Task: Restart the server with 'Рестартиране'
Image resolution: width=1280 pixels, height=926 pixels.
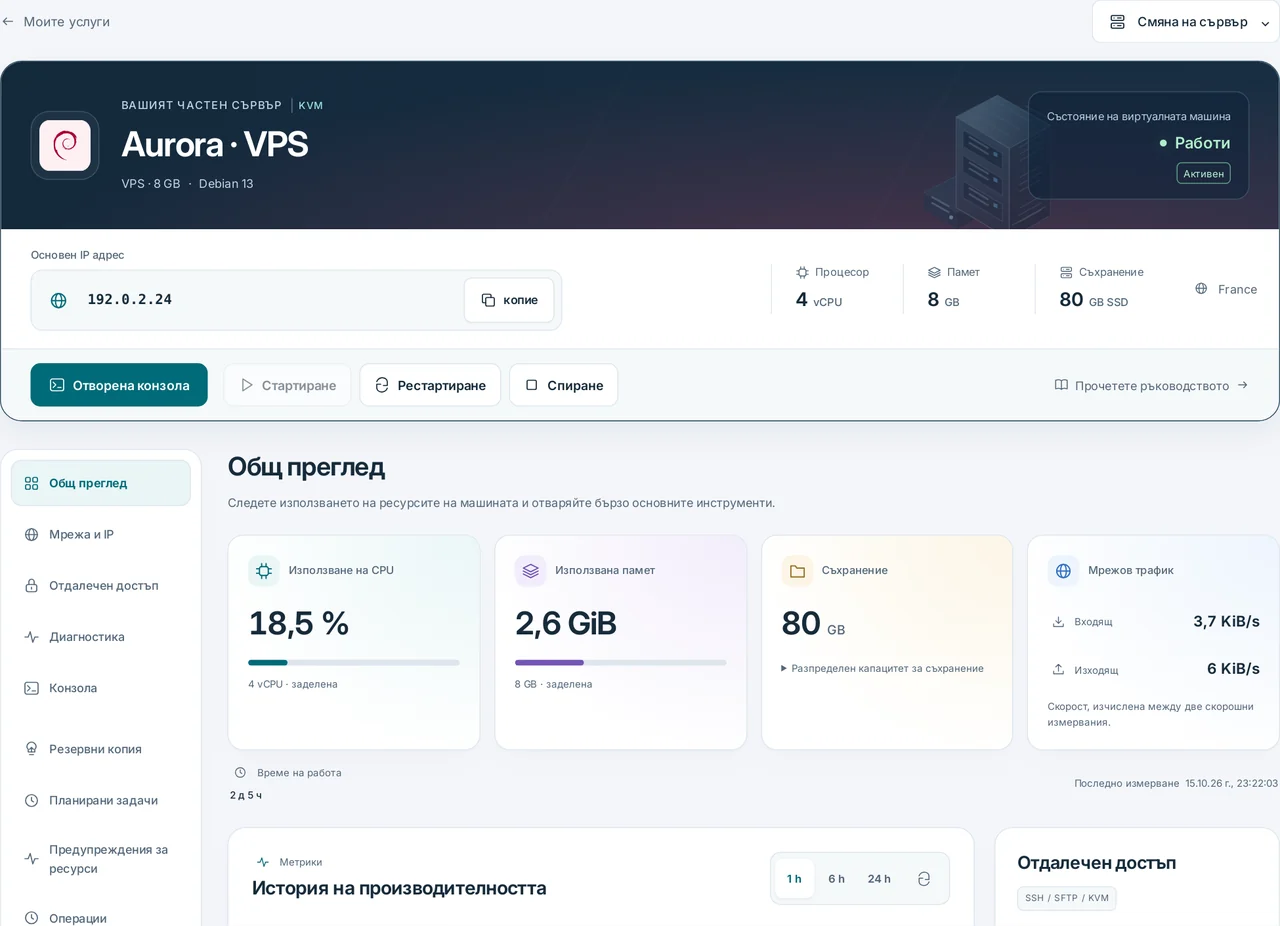Action: (x=430, y=385)
